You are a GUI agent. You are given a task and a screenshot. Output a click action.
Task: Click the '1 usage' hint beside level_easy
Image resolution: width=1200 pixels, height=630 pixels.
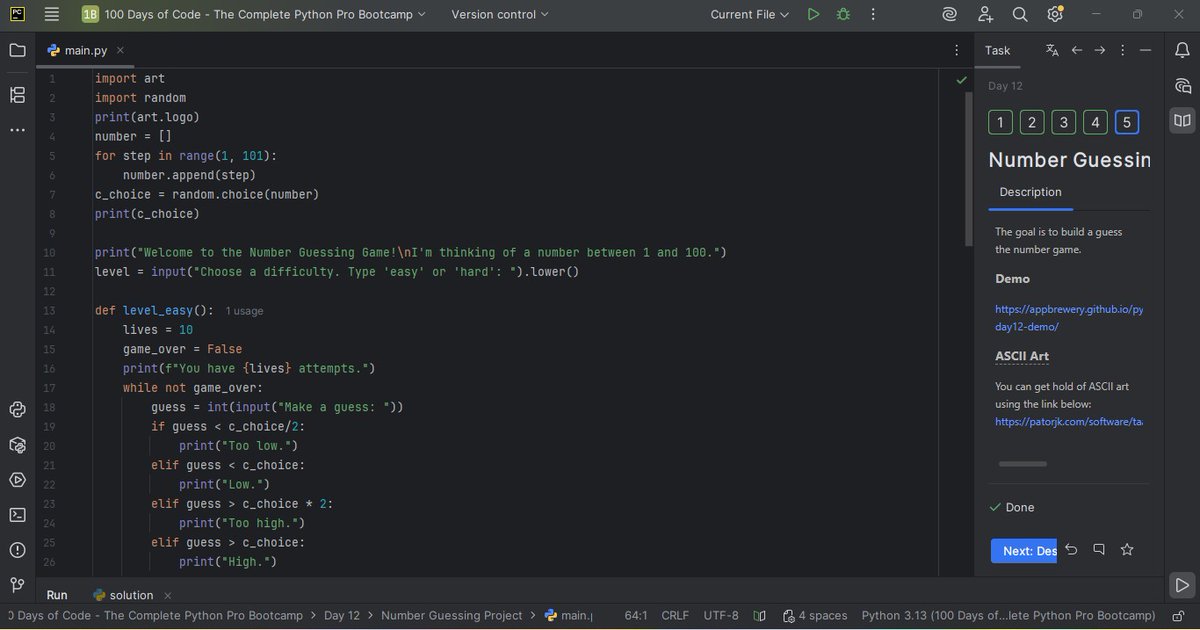click(244, 311)
